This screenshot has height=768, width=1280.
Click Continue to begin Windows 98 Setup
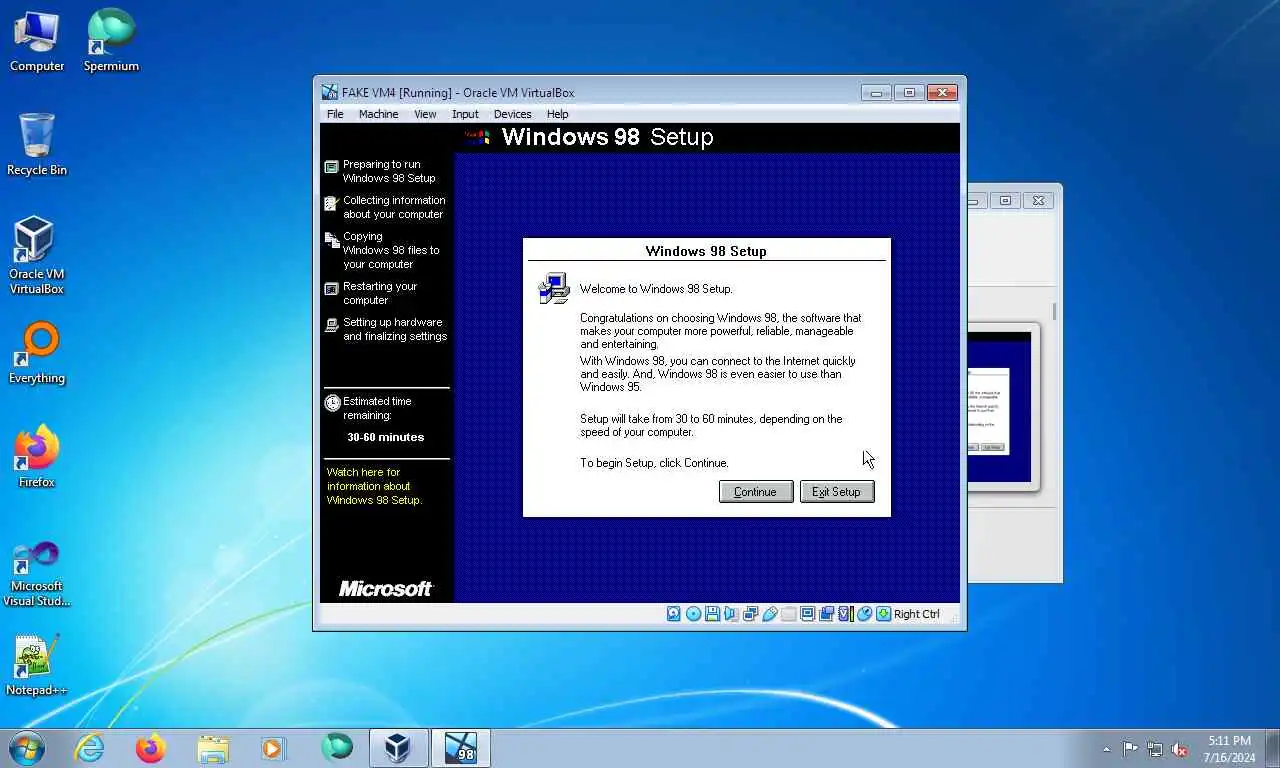point(756,492)
